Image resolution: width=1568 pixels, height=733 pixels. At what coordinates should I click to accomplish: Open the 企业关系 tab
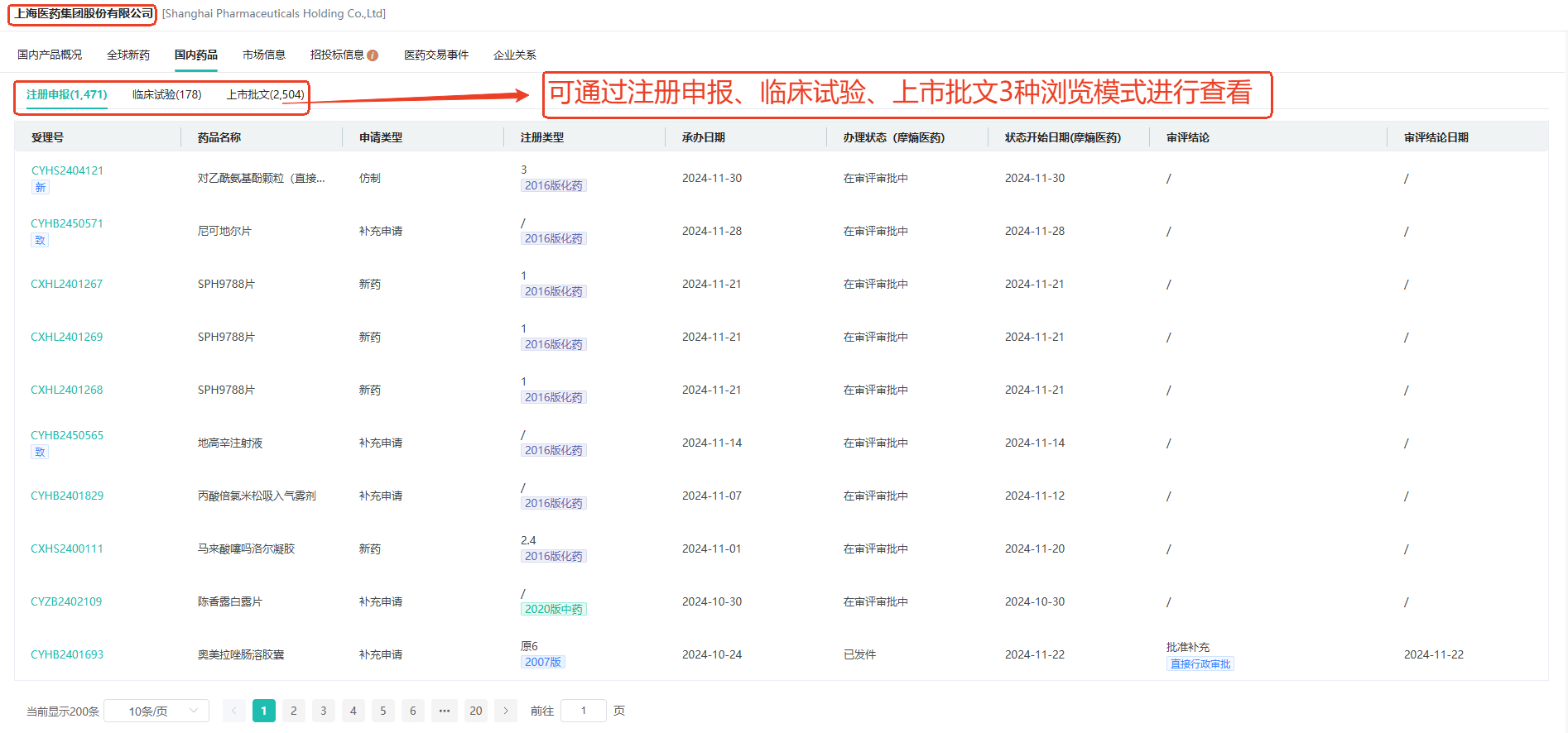click(514, 55)
